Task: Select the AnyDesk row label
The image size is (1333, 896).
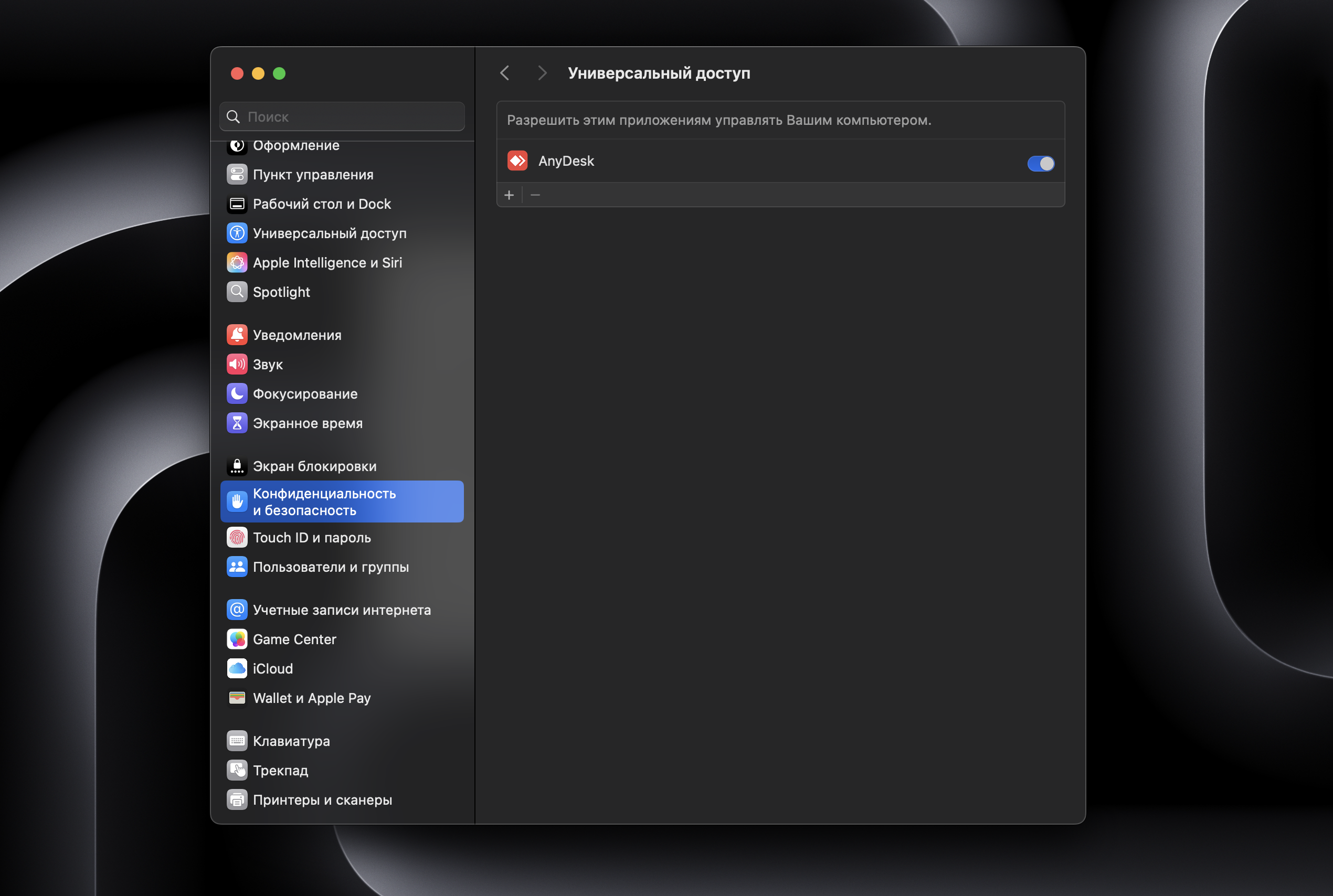Action: [566, 161]
